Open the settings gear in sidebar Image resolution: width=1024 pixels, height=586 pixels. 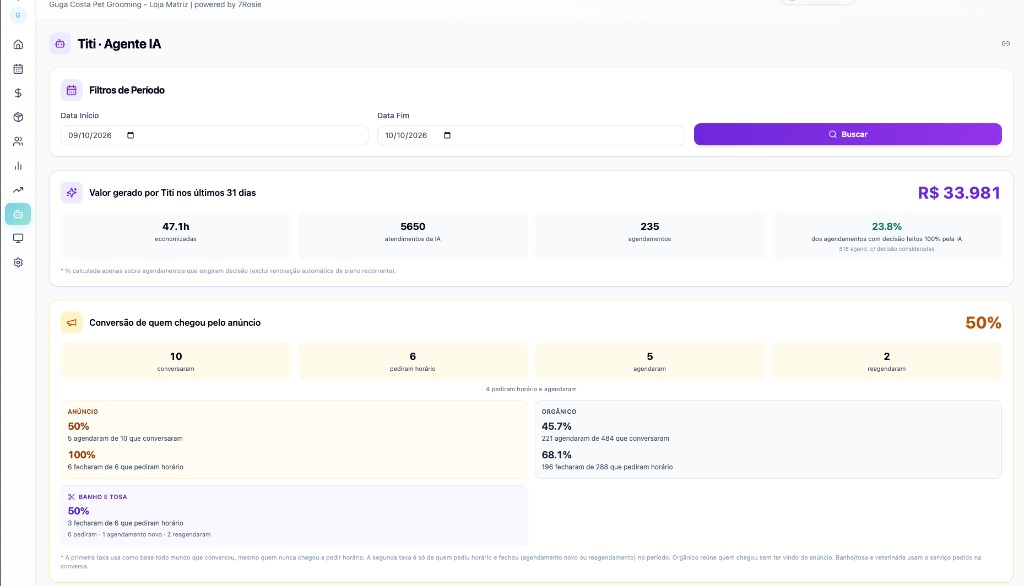click(18, 262)
